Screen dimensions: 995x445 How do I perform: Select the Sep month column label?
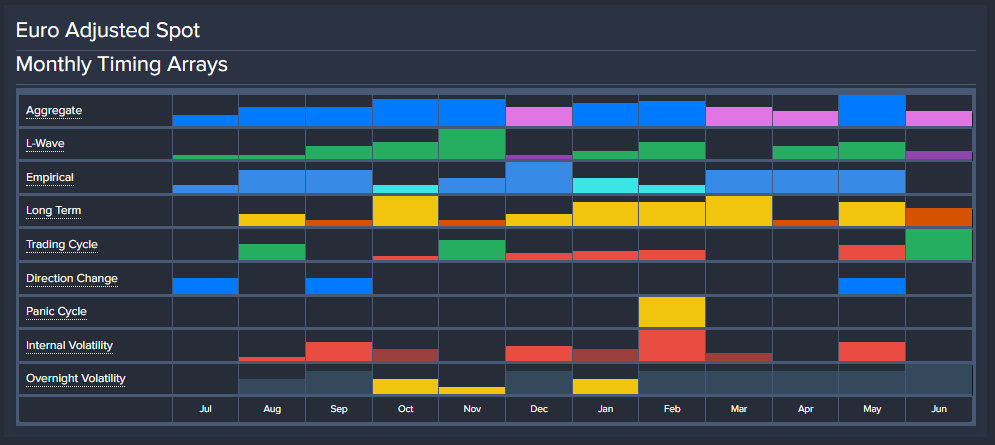click(x=338, y=410)
